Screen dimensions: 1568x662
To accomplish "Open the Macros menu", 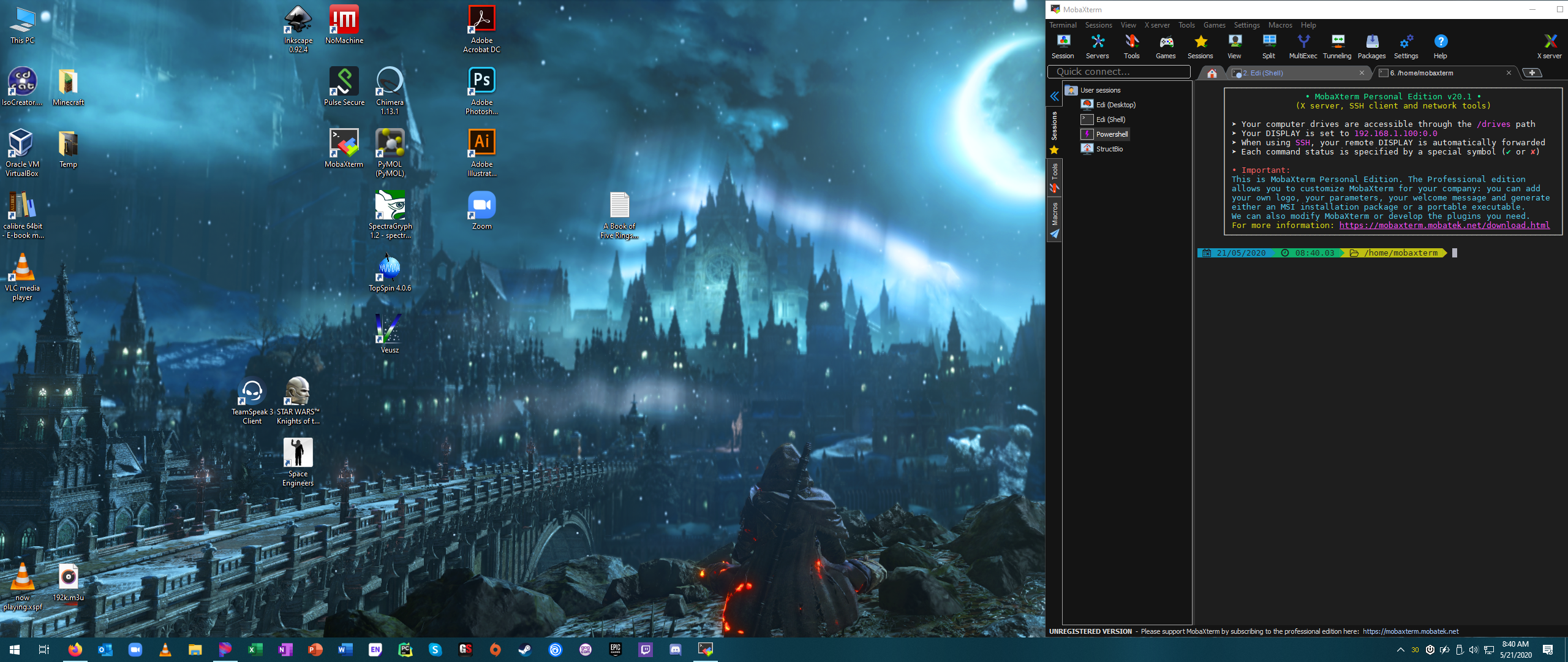I will pyautogui.click(x=1280, y=25).
